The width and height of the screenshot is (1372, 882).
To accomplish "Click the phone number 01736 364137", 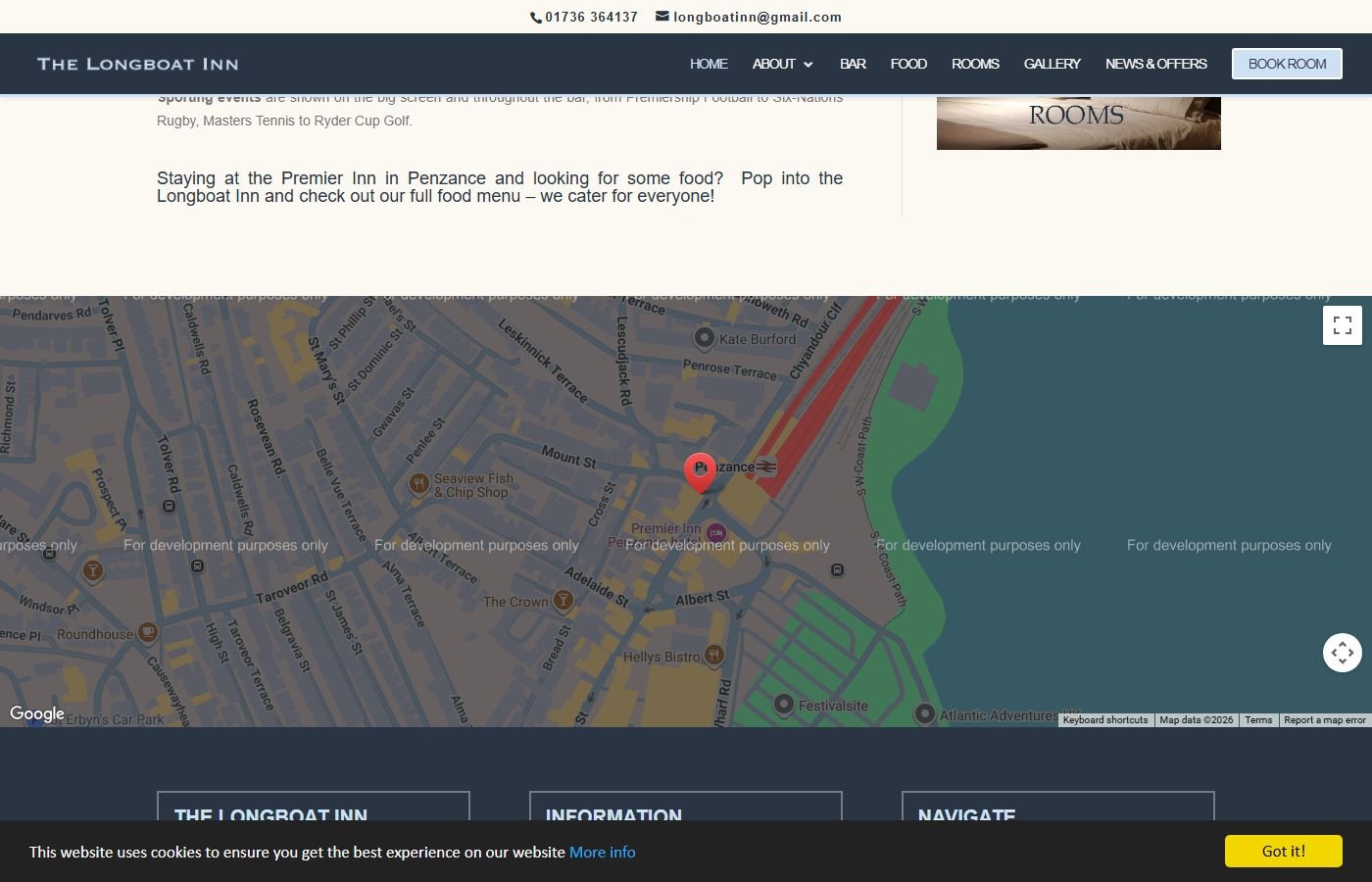I will (591, 17).
